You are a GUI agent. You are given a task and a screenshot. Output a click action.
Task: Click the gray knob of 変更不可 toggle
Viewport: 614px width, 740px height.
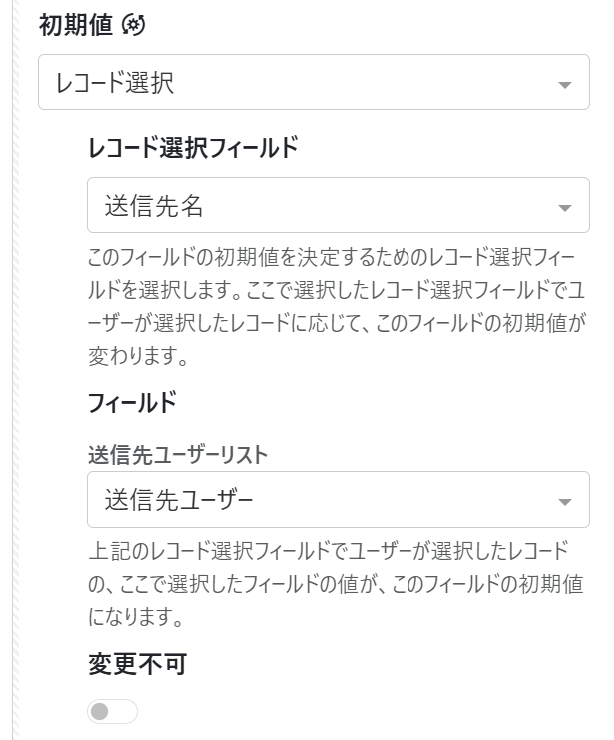(x=100, y=711)
